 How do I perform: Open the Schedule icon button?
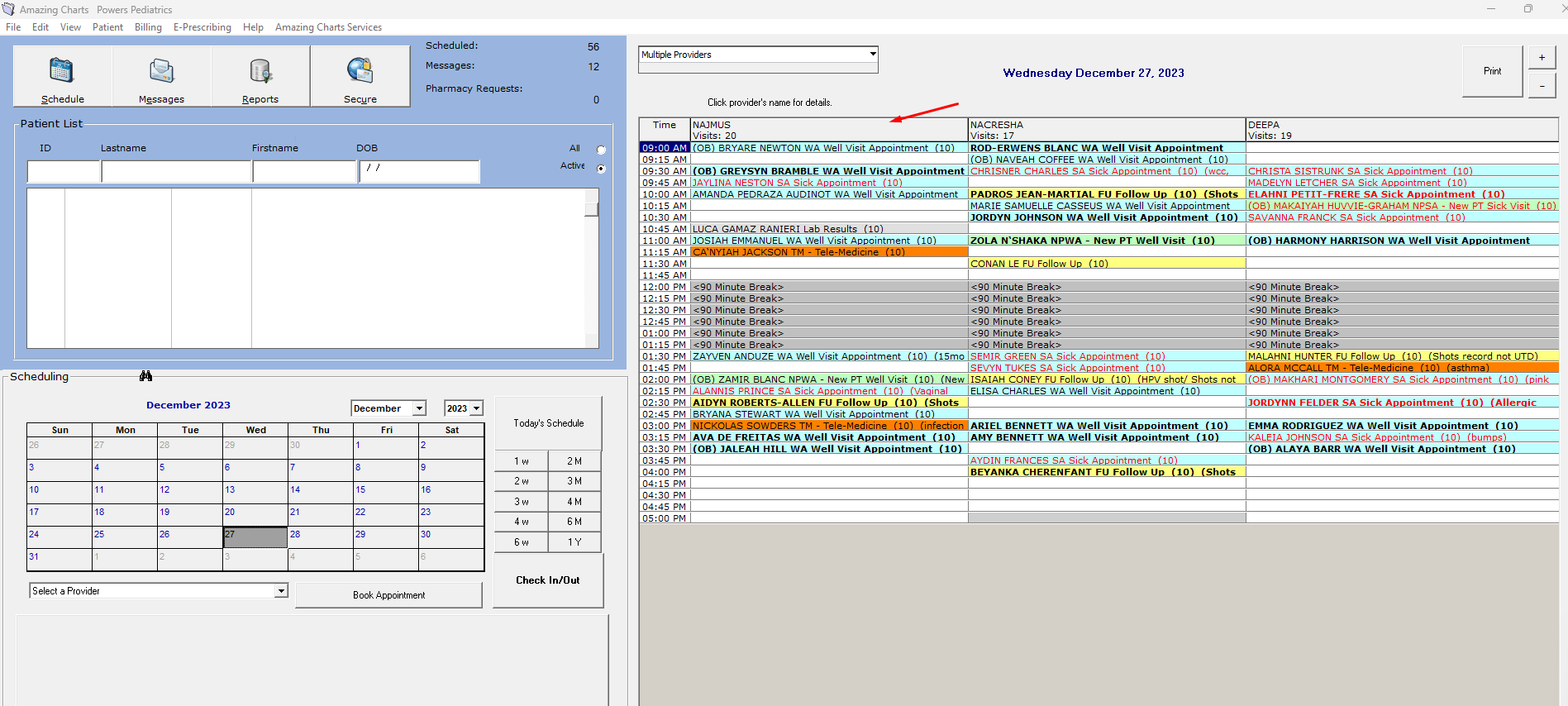point(62,71)
